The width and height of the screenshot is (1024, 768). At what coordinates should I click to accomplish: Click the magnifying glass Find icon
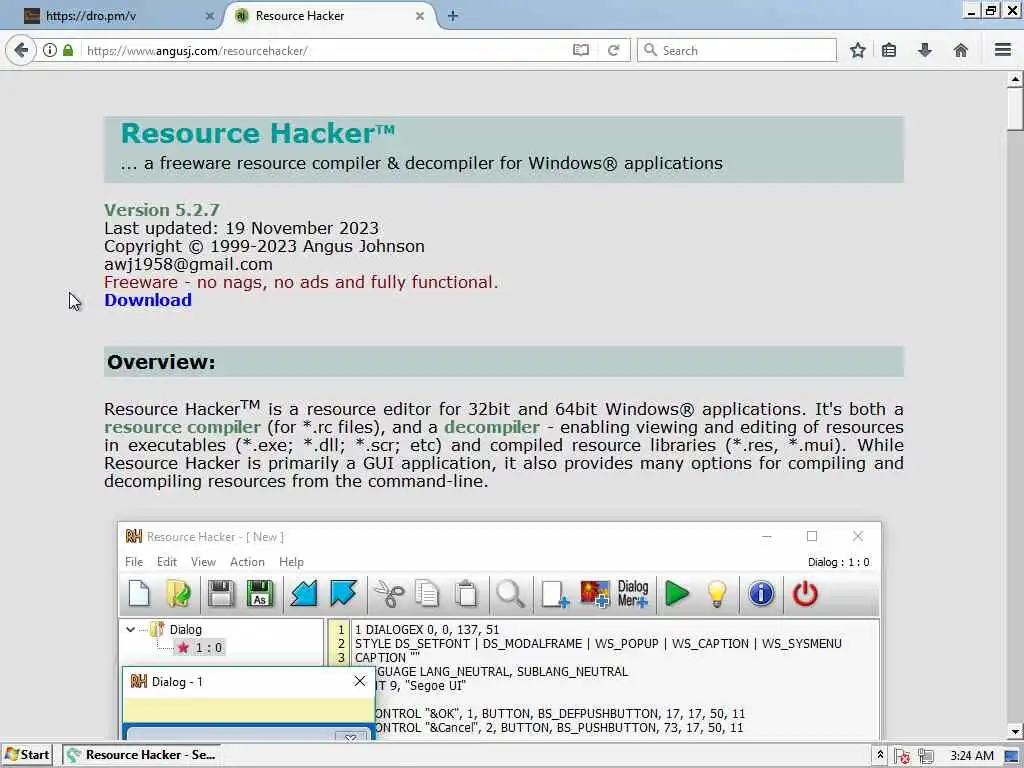point(510,594)
